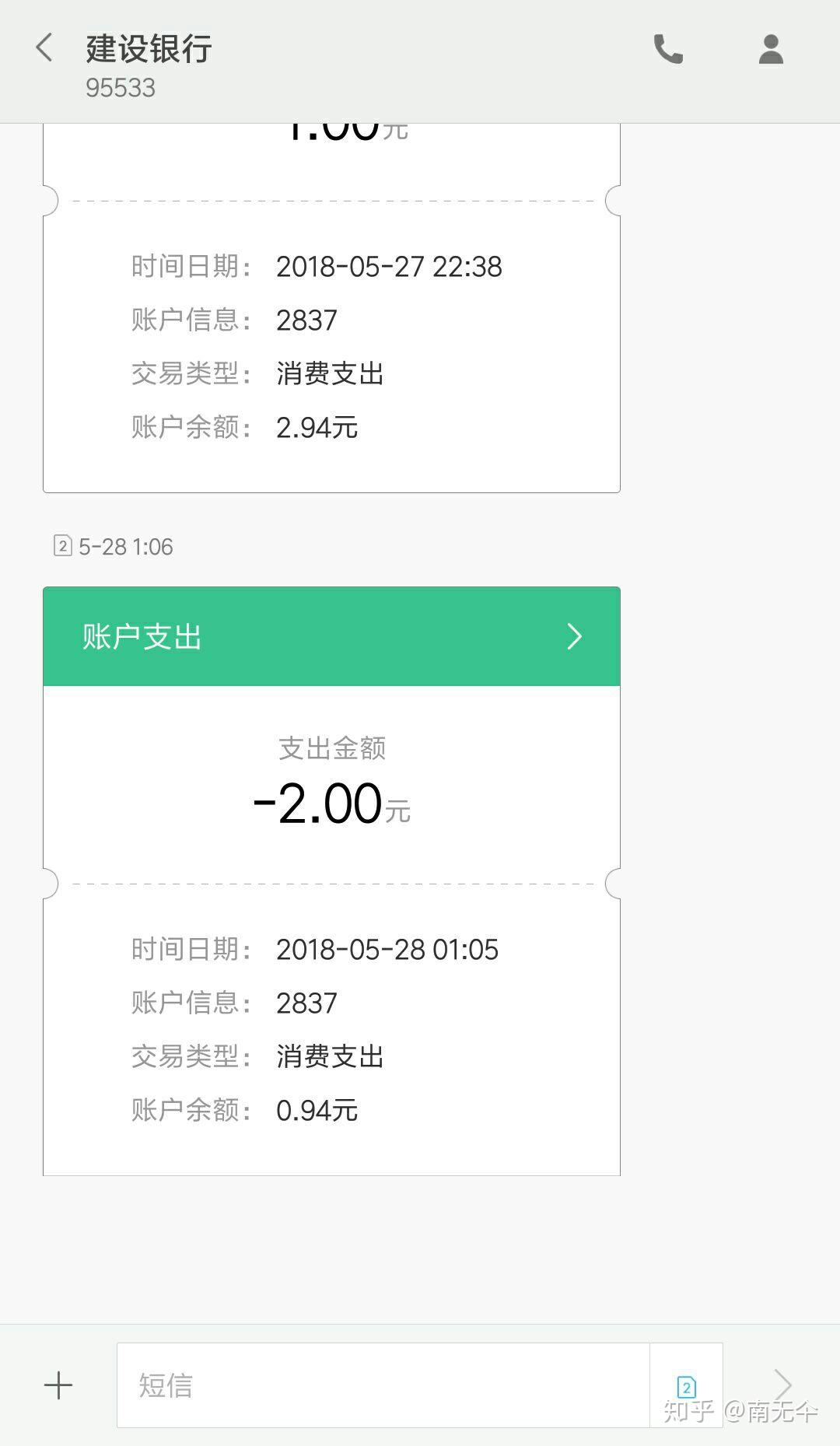Expand the 账户支出 card chevron
The image size is (840, 1446).
click(x=574, y=636)
